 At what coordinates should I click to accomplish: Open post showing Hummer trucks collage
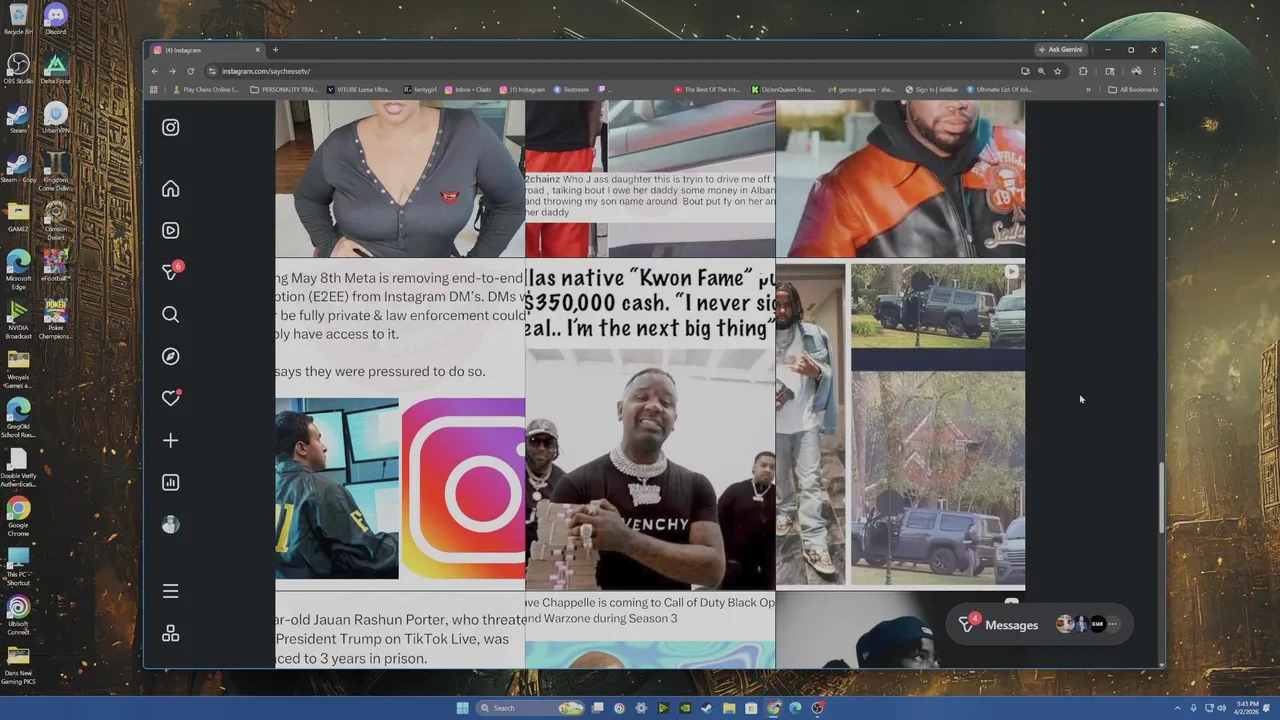click(900, 424)
